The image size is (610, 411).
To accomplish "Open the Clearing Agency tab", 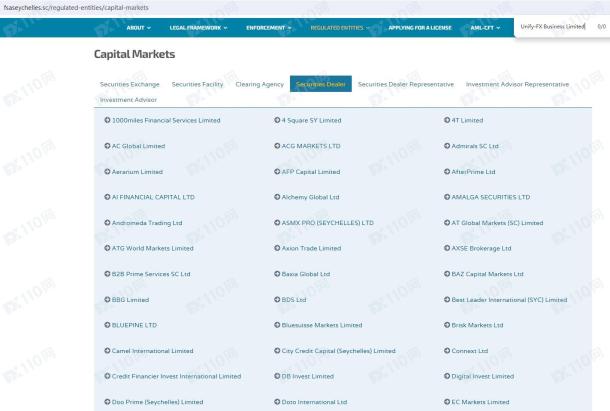I will [x=259, y=84].
